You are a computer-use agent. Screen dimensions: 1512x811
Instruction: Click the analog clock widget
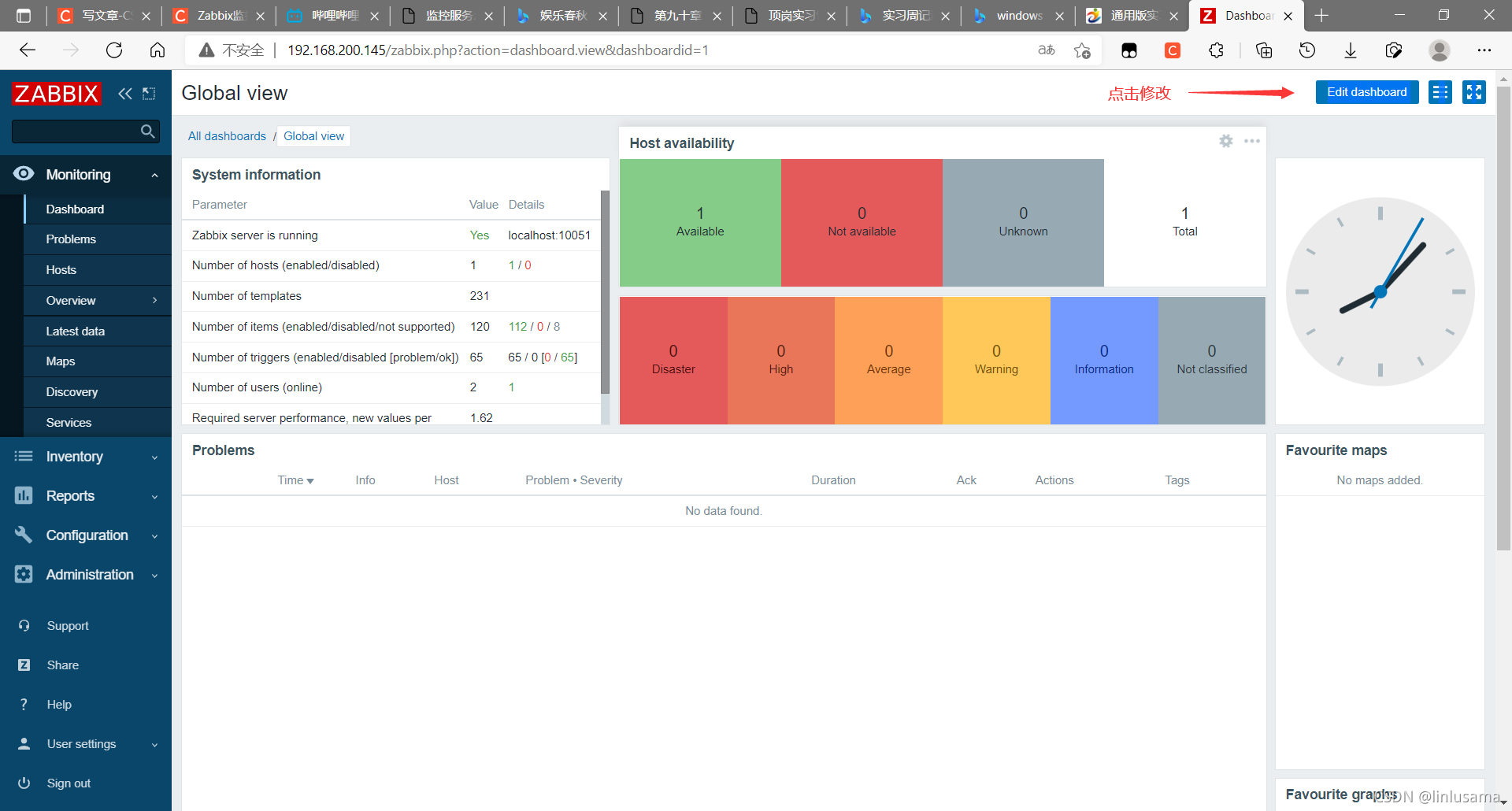click(1380, 291)
